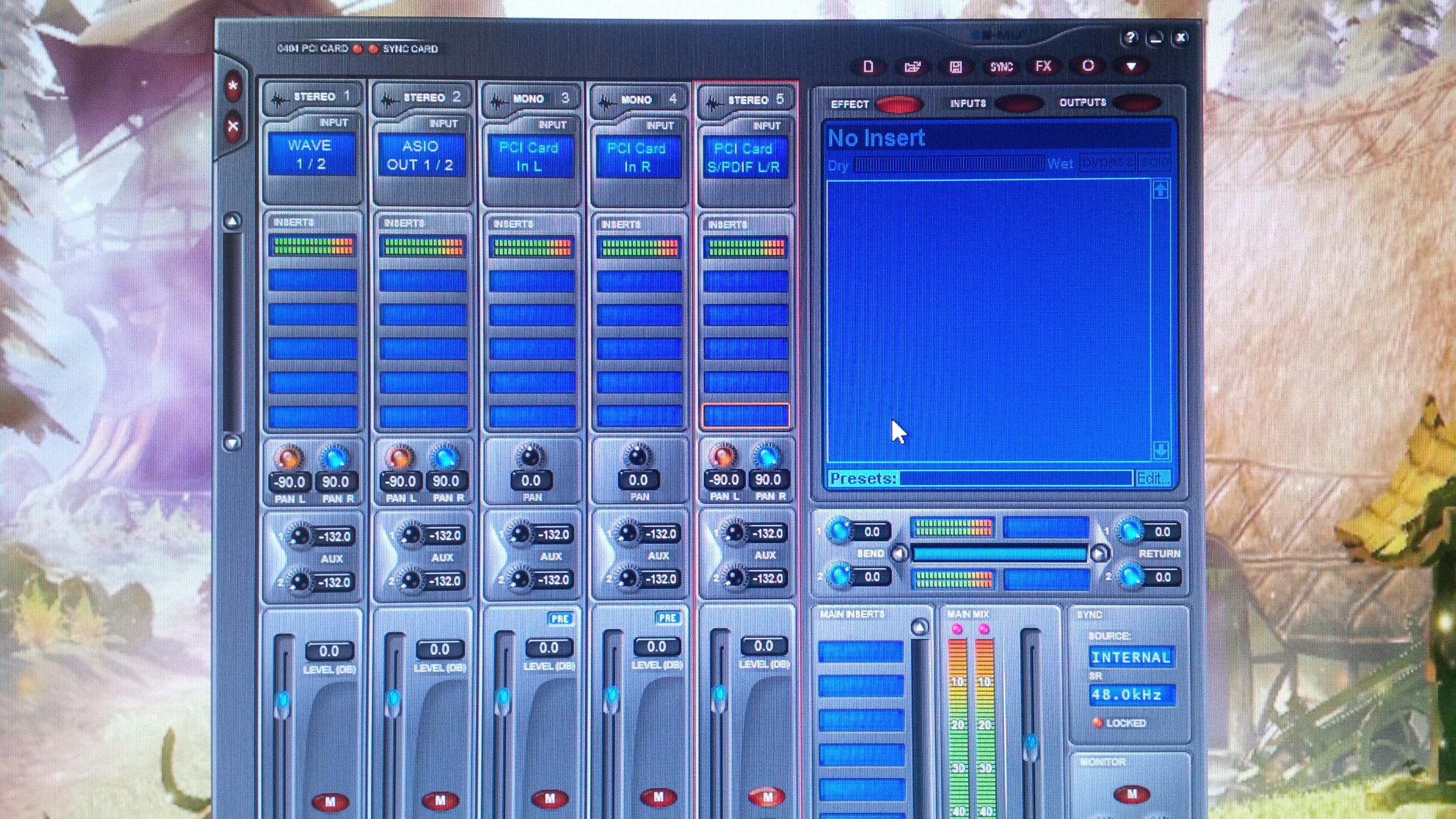This screenshot has height=819, width=1456.
Task: Mute the WAVE 1/2 stereo strip
Action: (330, 802)
